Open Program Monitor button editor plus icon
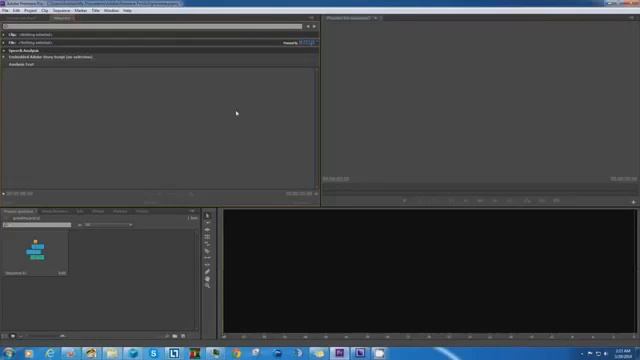Image resolution: width=640 pixels, height=360 pixels. coord(633,202)
